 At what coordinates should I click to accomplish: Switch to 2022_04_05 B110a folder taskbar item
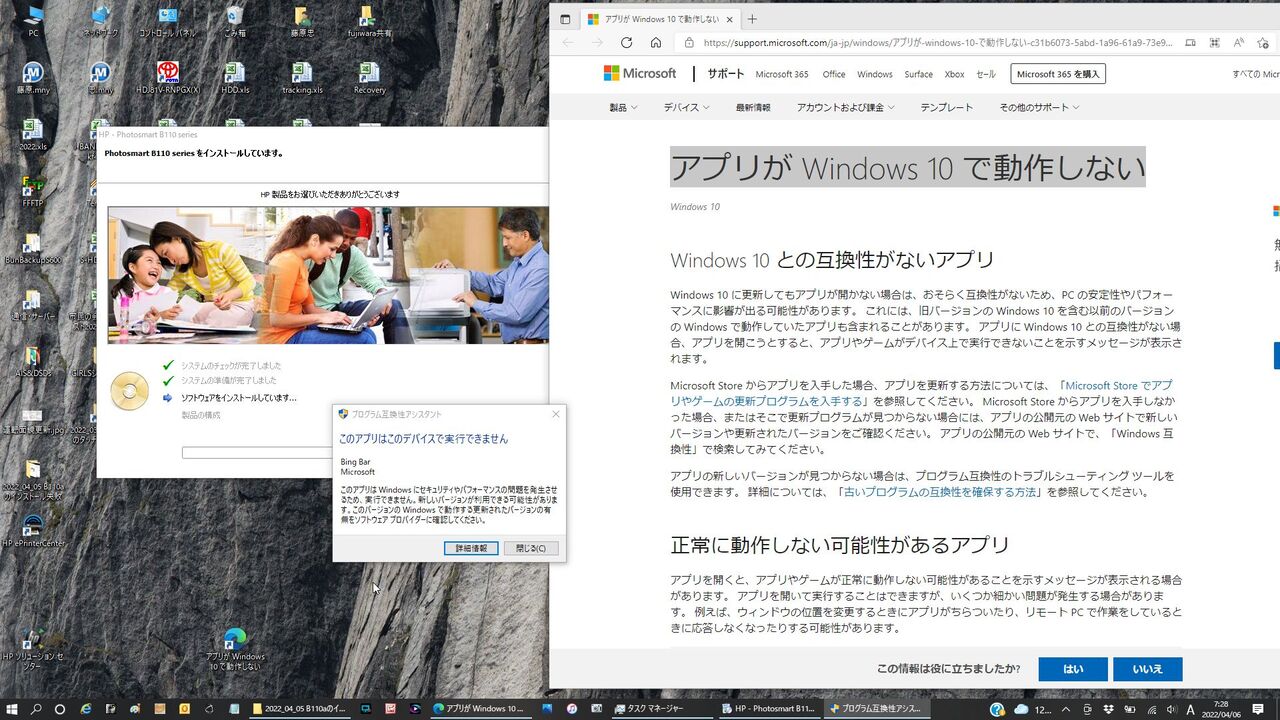301,708
